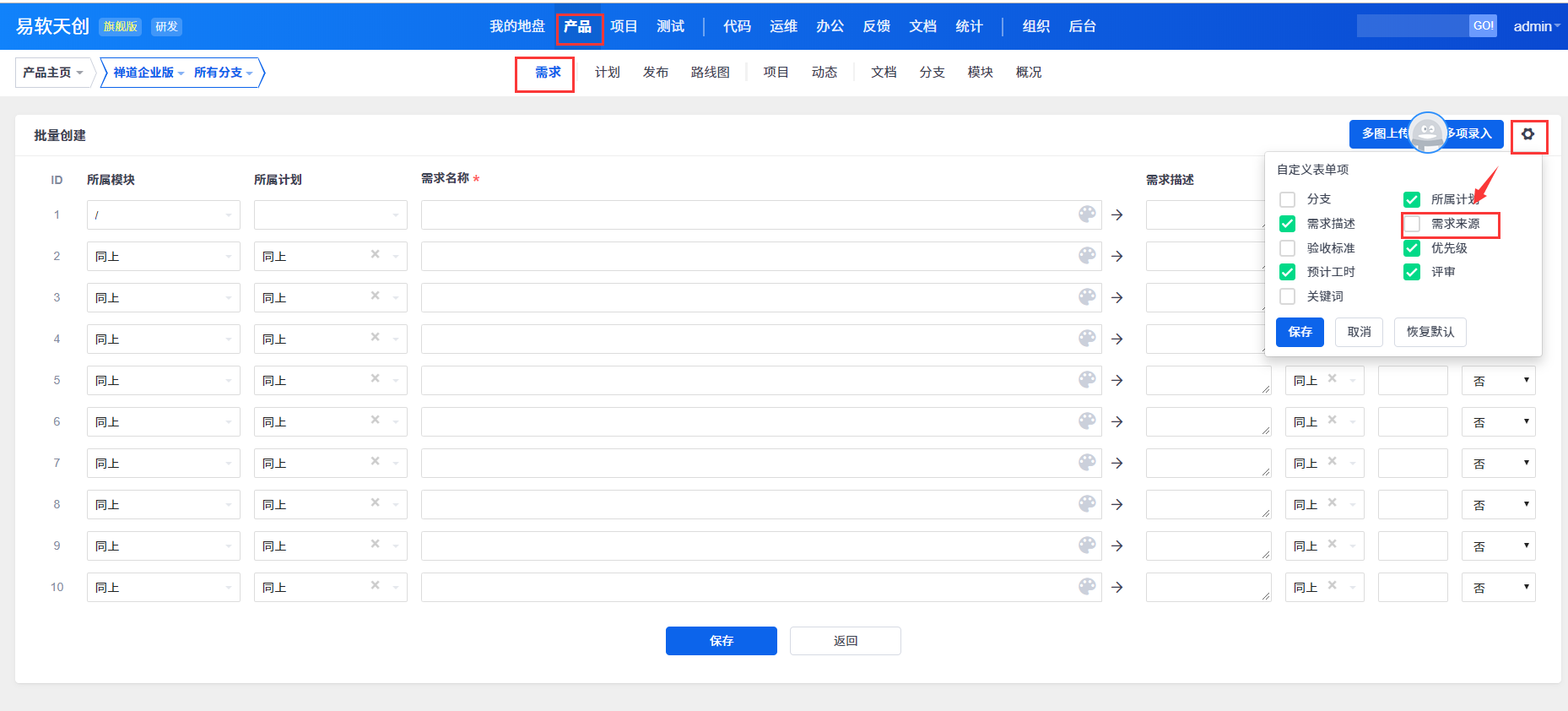Pick a title color in row 10
Viewport: 1568px width, 711px height.
[x=1087, y=586]
